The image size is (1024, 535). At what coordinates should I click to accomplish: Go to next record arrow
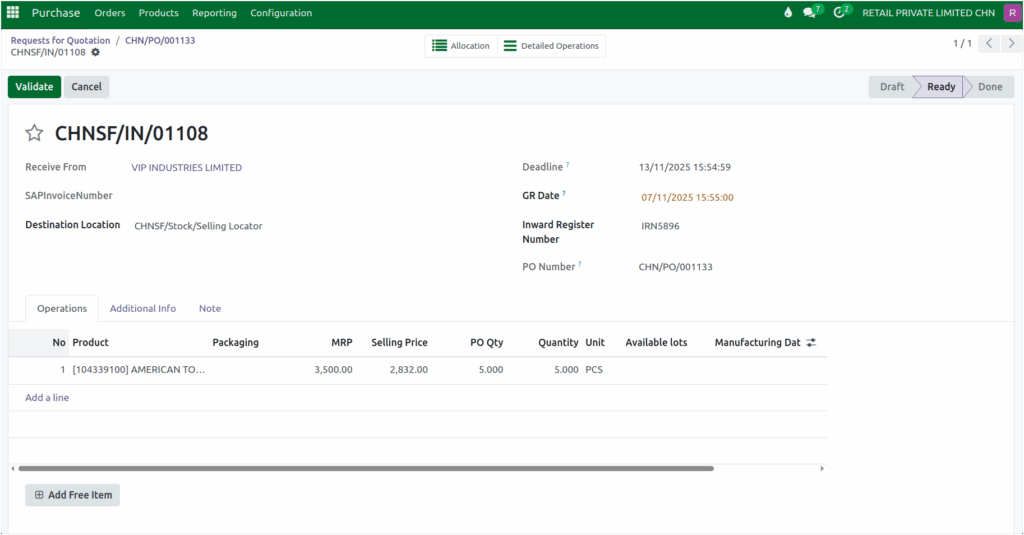[x=1011, y=44]
